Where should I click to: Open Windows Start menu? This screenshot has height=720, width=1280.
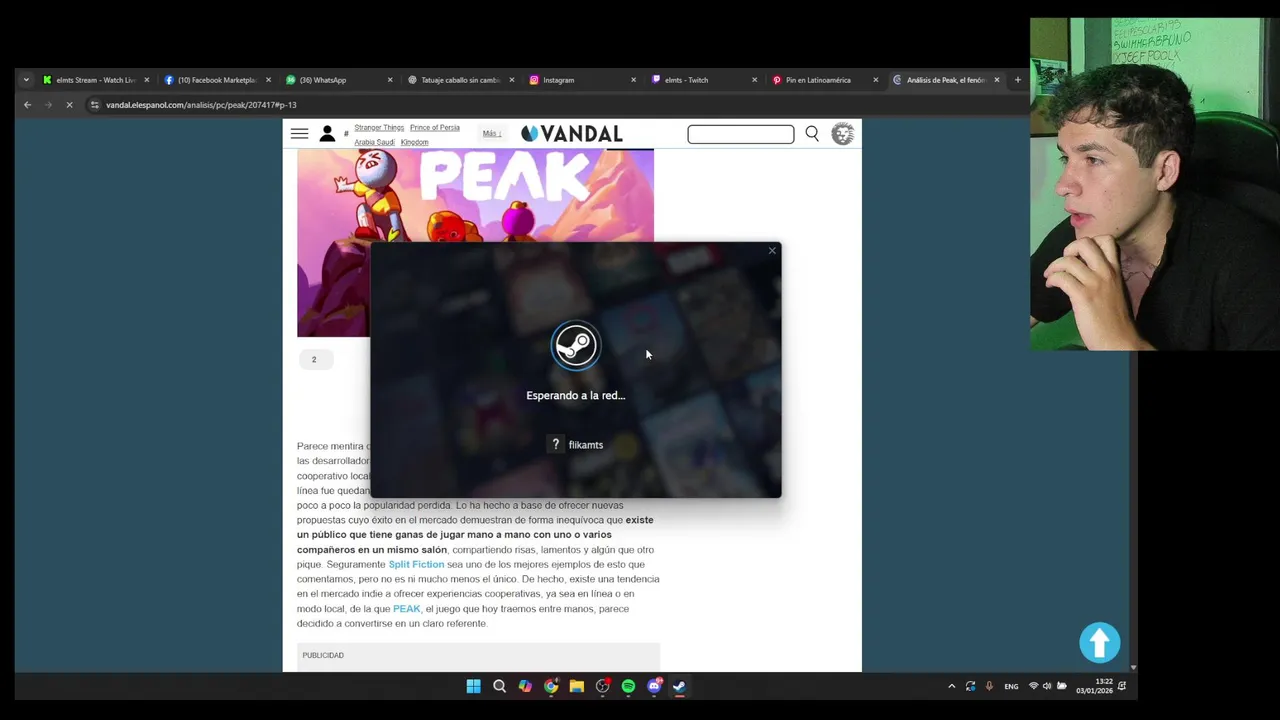[x=473, y=686]
